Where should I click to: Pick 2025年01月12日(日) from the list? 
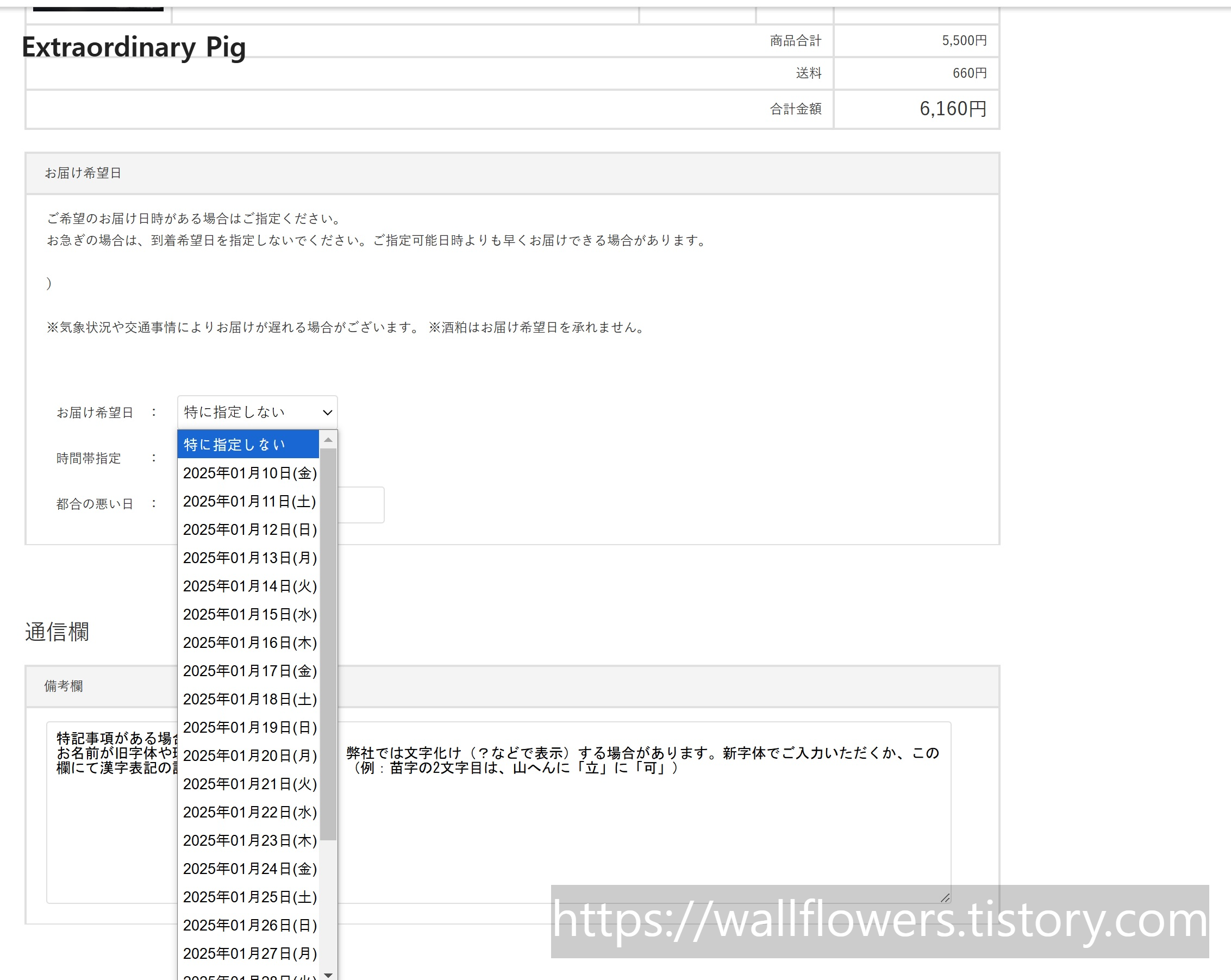[249, 529]
